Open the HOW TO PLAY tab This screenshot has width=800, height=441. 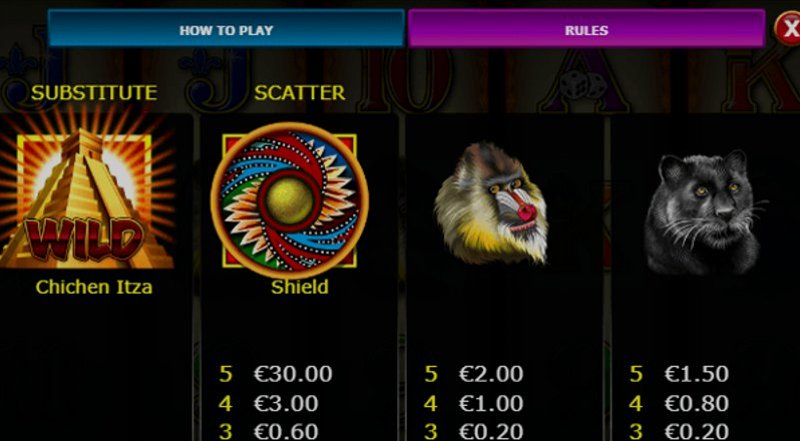226,29
